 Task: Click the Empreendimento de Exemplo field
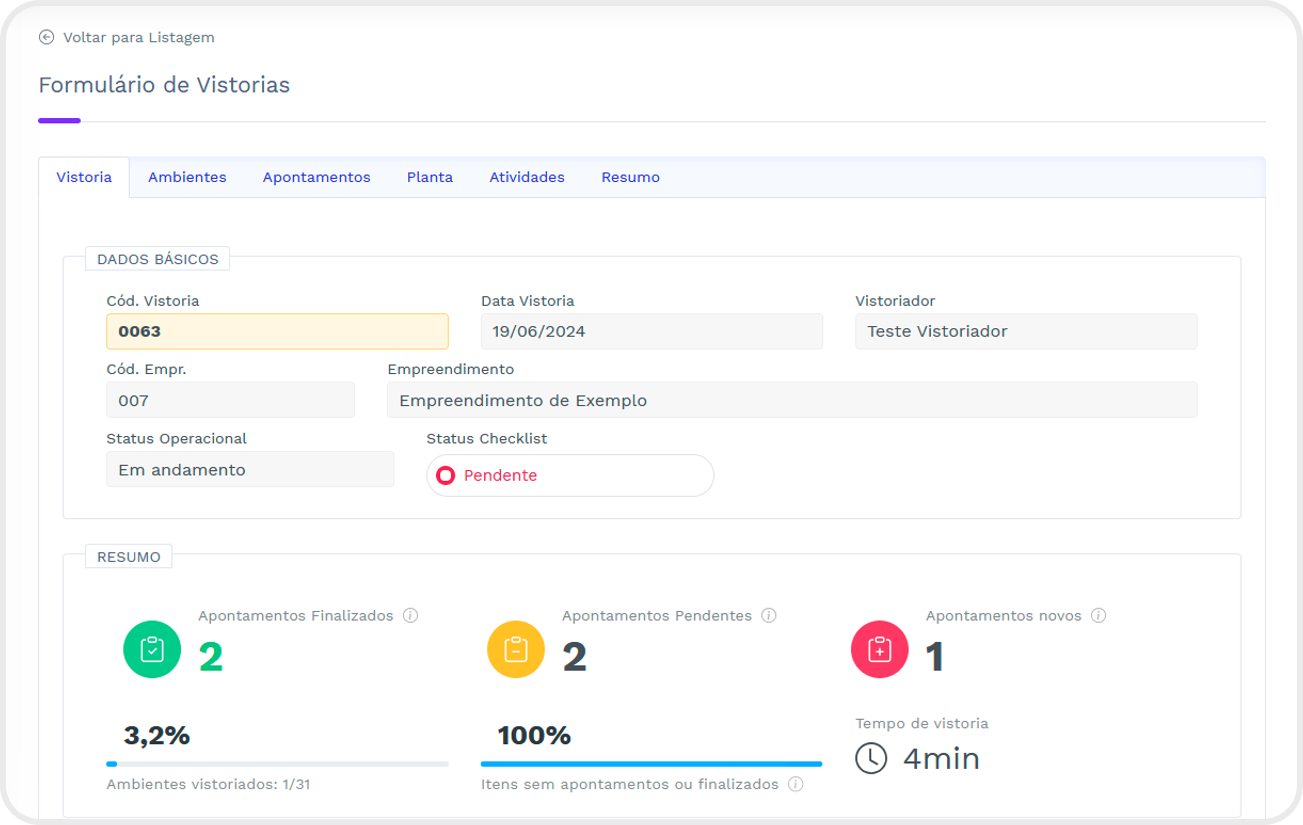[x=792, y=400]
